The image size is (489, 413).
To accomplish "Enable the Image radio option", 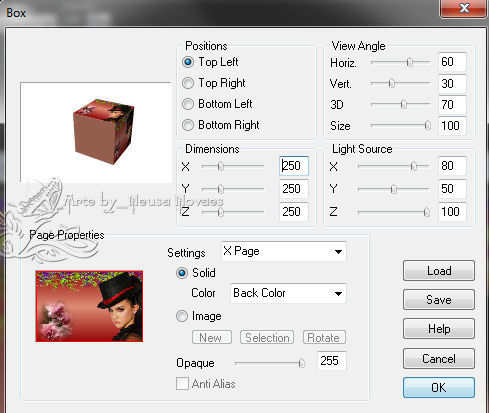I will coord(182,316).
